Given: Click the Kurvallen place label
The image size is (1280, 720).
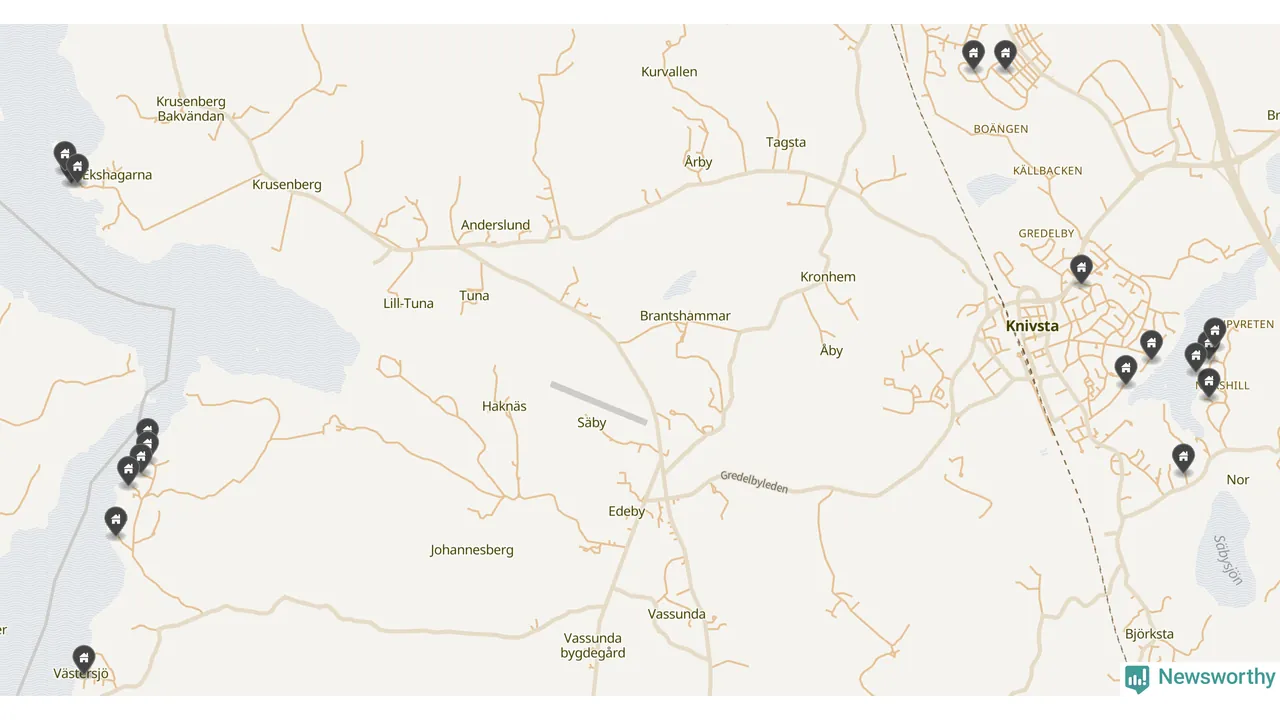Looking at the screenshot, I should tap(669, 72).
